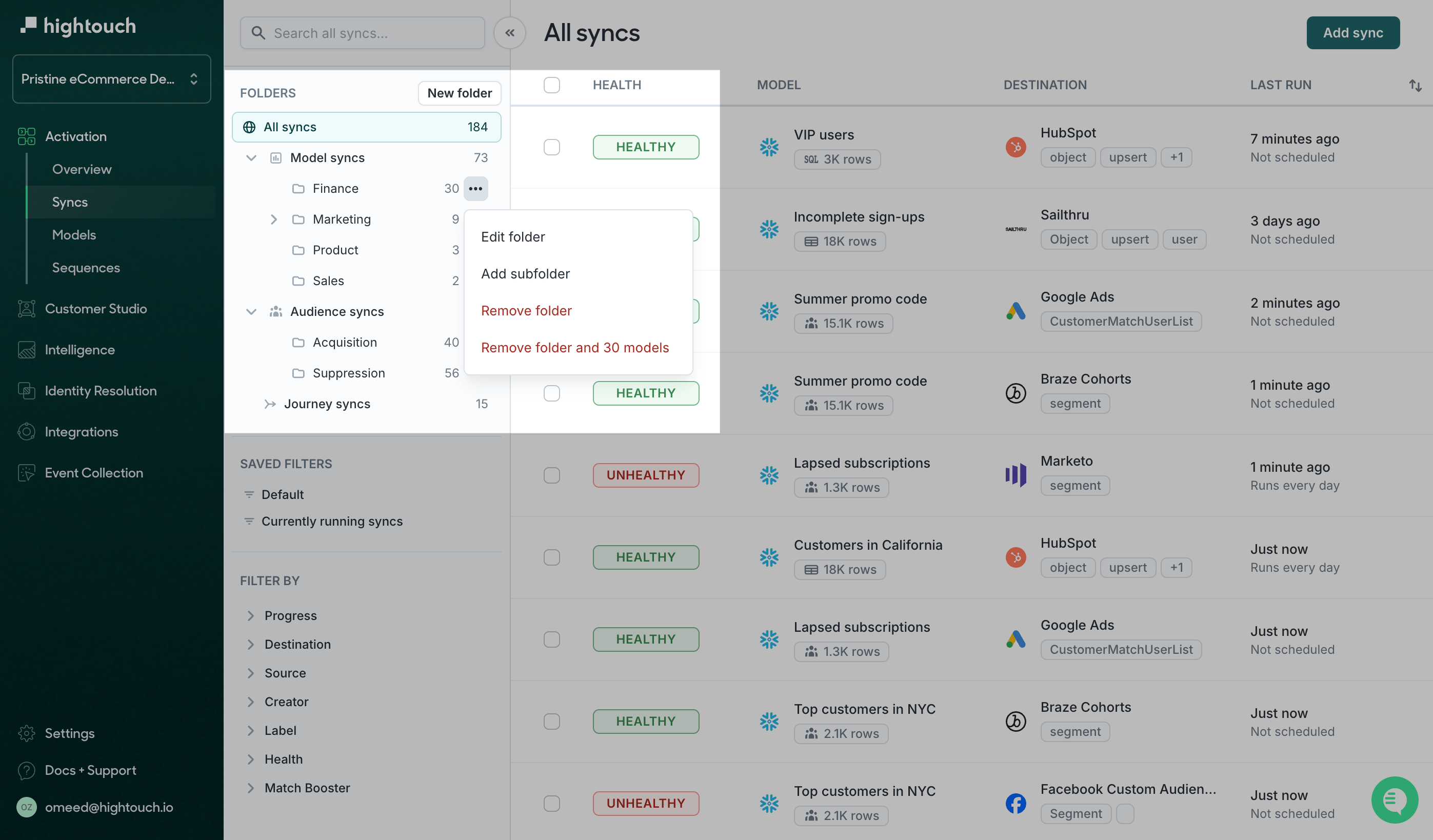Choose Edit folder from context menu
The width and height of the screenshot is (1433, 840).
578,237
